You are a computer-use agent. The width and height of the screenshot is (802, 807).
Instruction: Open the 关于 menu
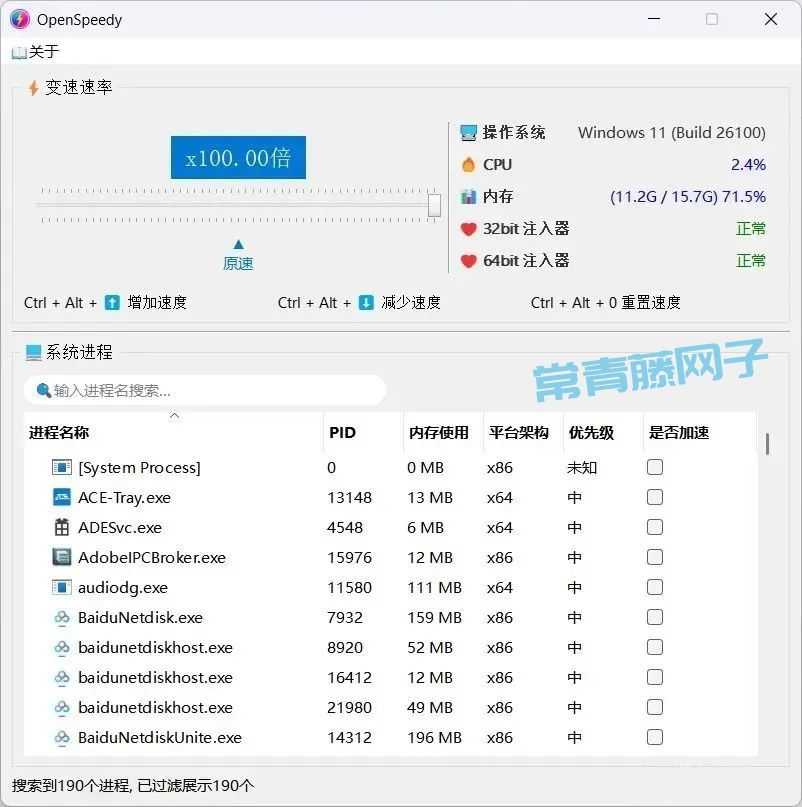pyautogui.click(x=35, y=51)
